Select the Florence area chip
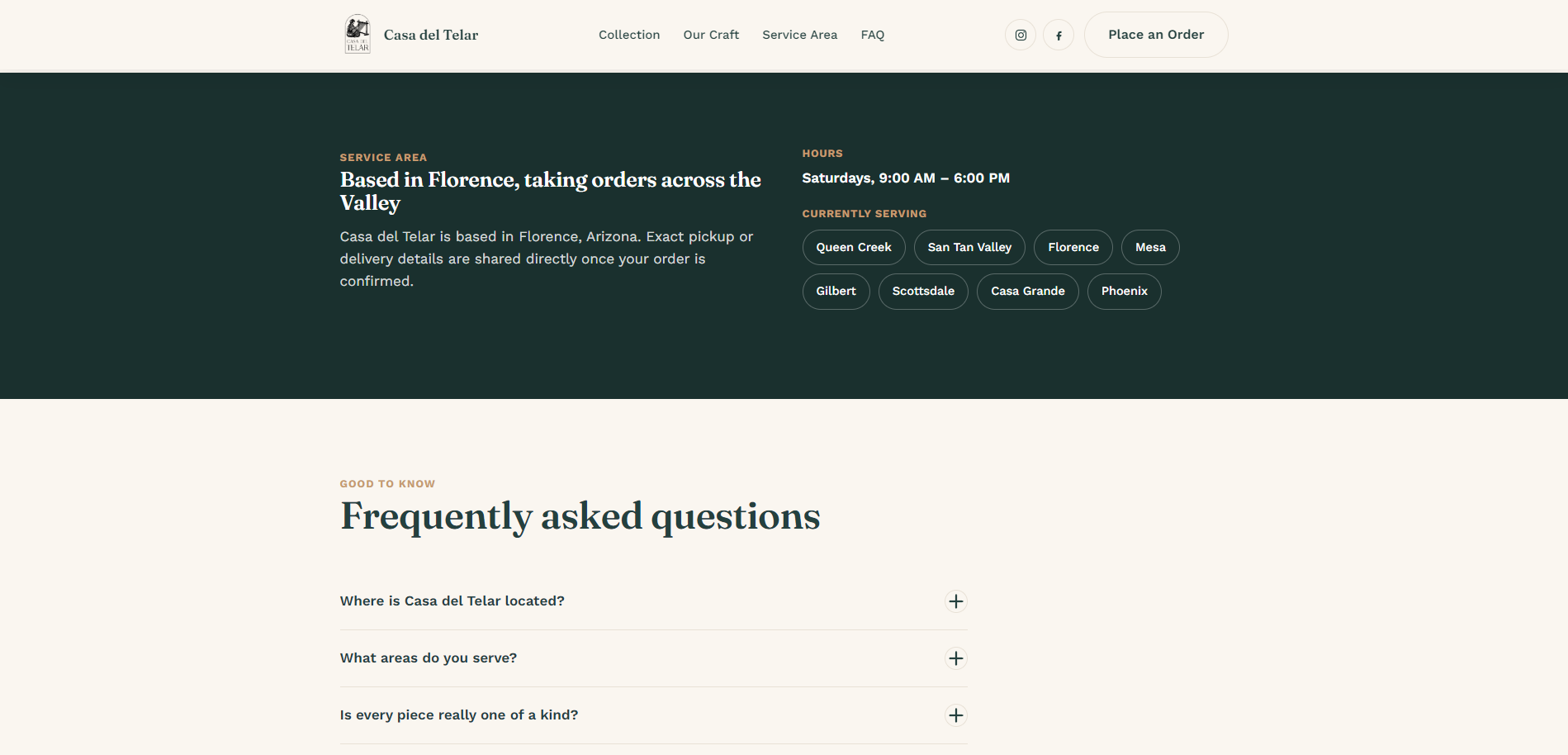 click(1073, 247)
